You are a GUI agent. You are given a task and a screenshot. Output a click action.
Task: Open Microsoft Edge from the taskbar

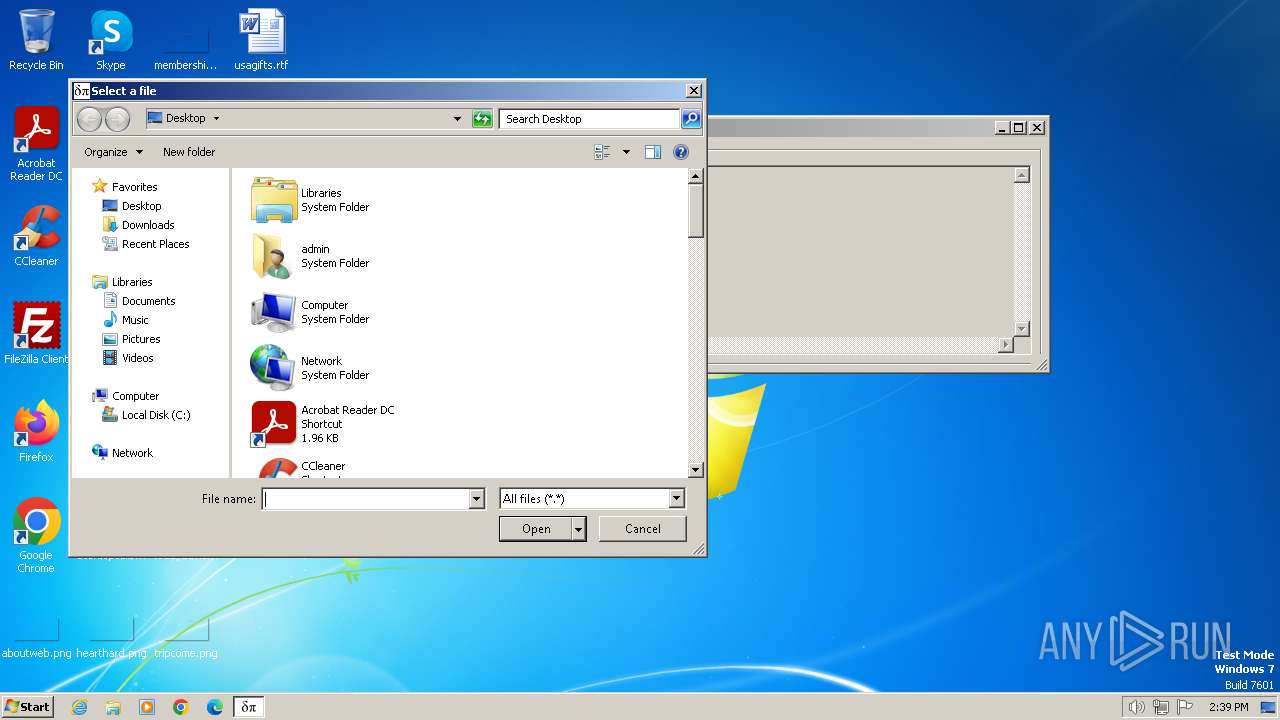[x=215, y=707]
